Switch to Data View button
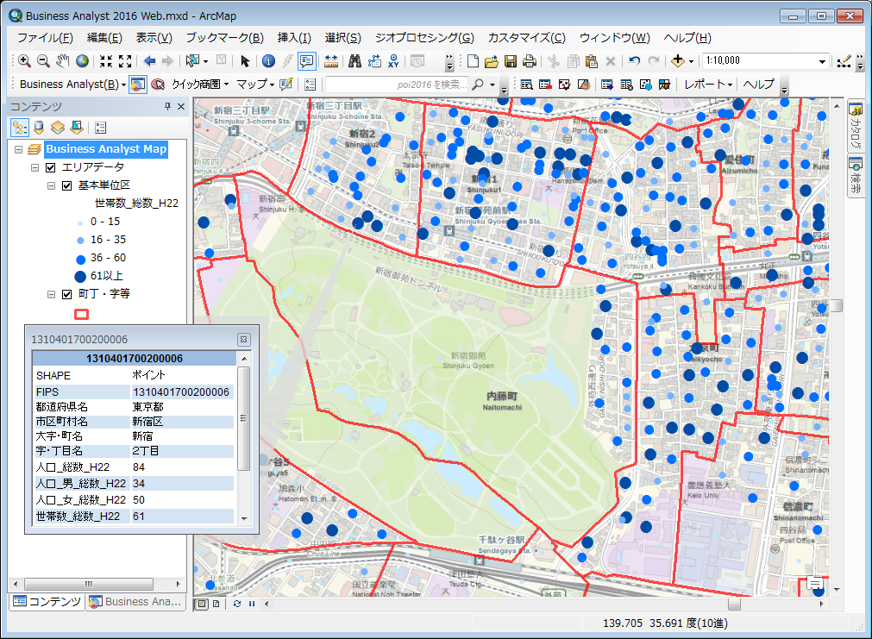Image resolution: width=872 pixels, height=639 pixels. (x=201, y=603)
